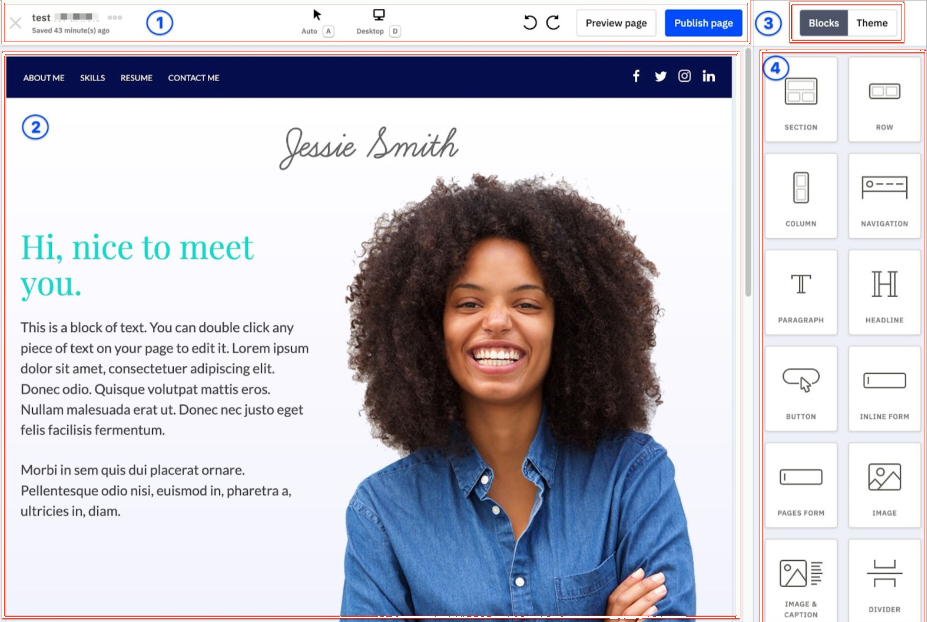Choose the Pages Form block
Image resolution: width=927 pixels, height=622 pixels.
[x=801, y=484]
